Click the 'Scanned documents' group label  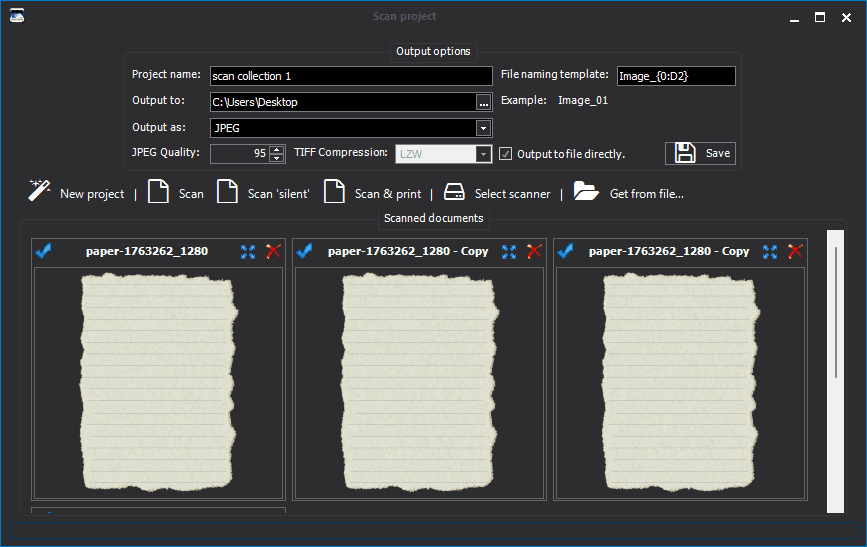click(434, 218)
